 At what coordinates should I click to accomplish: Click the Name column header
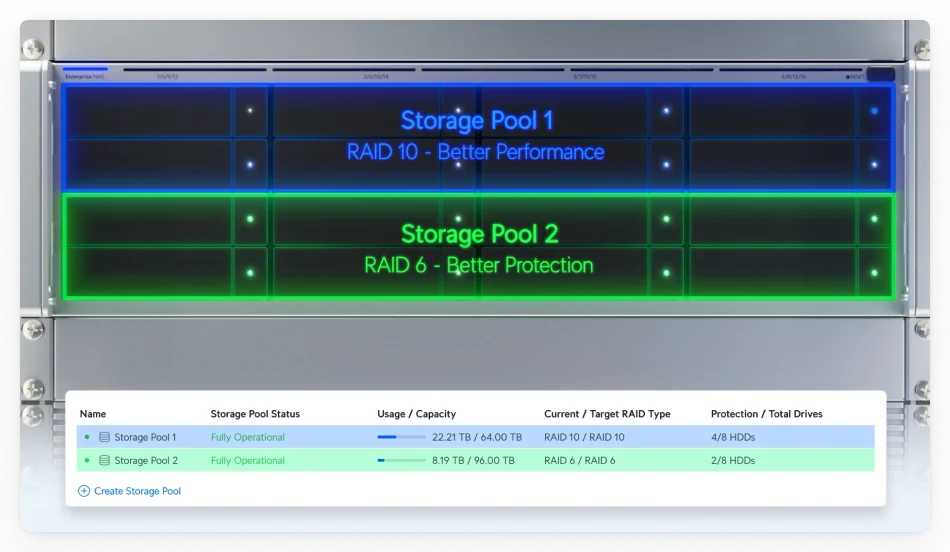click(x=93, y=414)
